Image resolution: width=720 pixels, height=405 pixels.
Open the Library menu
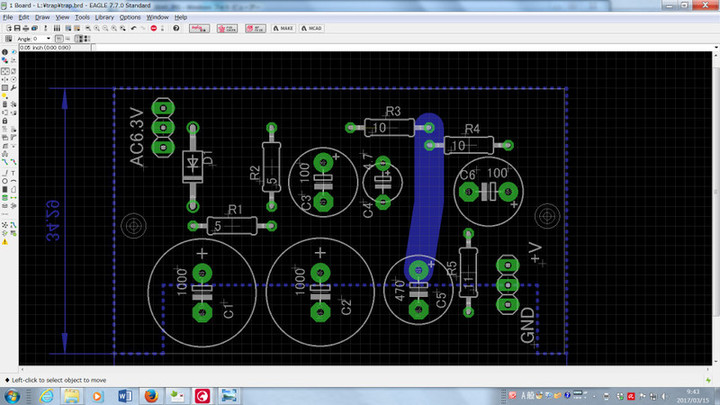103,17
